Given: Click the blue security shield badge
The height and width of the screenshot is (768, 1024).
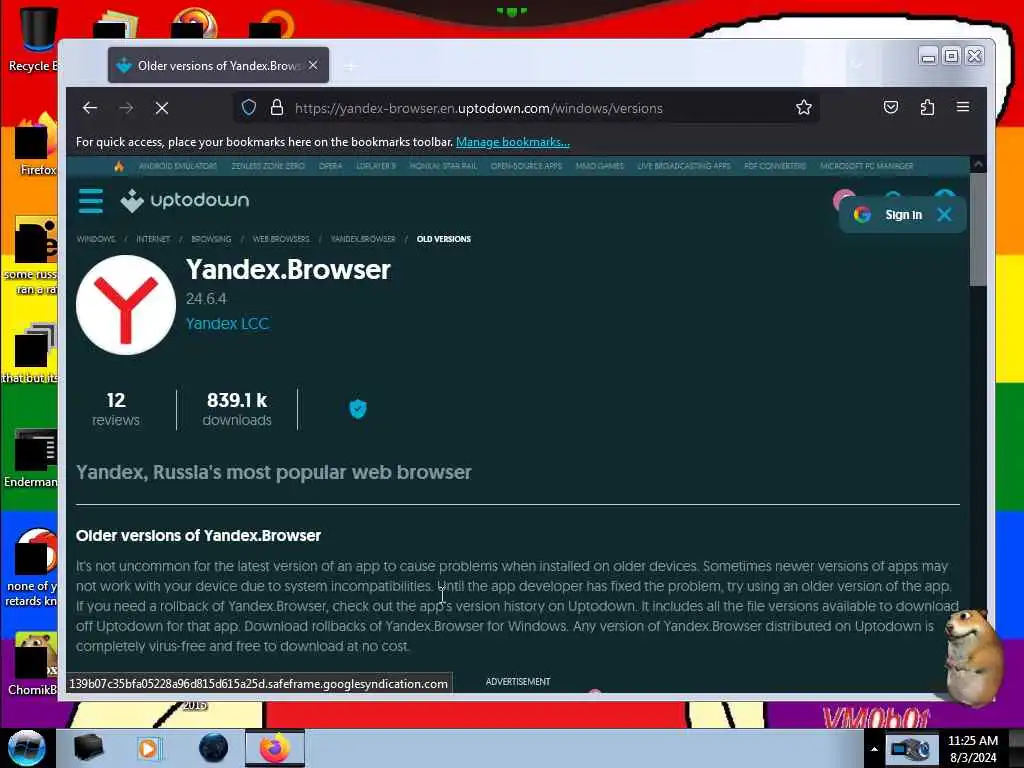Looking at the screenshot, I should coord(358,409).
